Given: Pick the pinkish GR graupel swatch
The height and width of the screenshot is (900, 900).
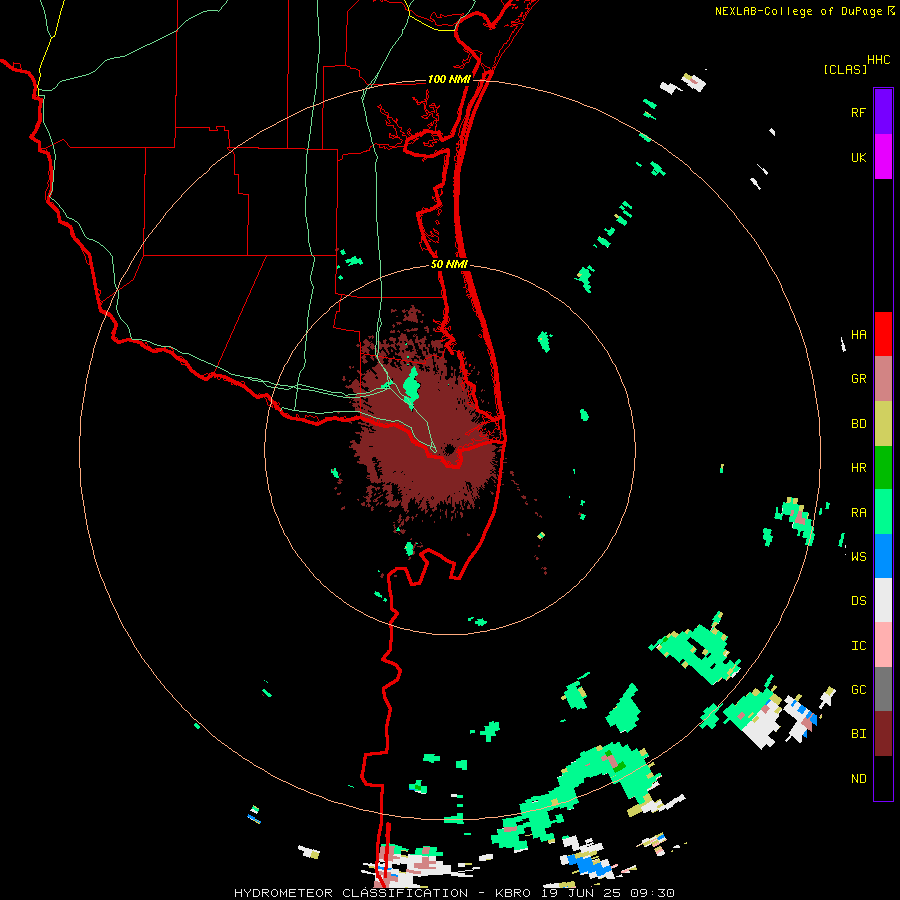Looking at the screenshot, I should (883, 379).
